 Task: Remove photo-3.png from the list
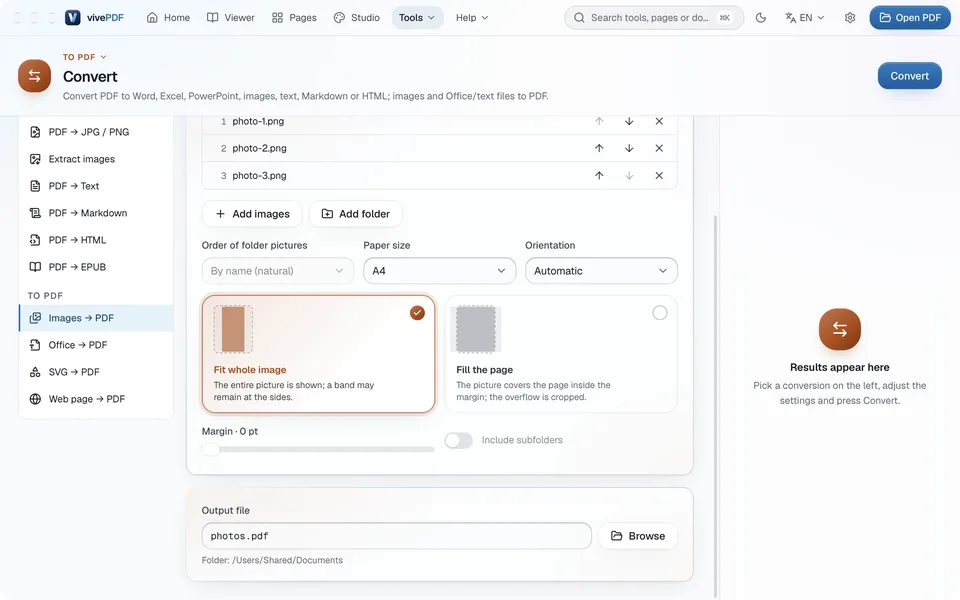pyautogui.click(x=659, y=176)
